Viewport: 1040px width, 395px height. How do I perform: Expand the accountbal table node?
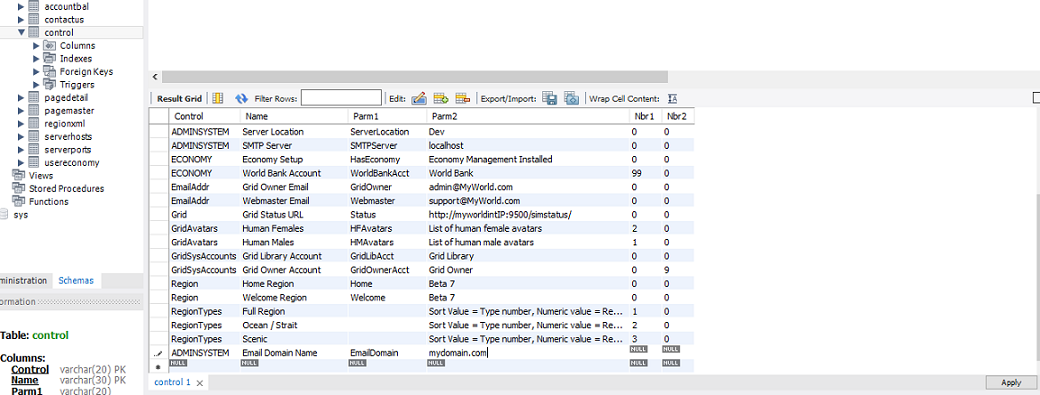pyautogui.click(x=21, y=7)
